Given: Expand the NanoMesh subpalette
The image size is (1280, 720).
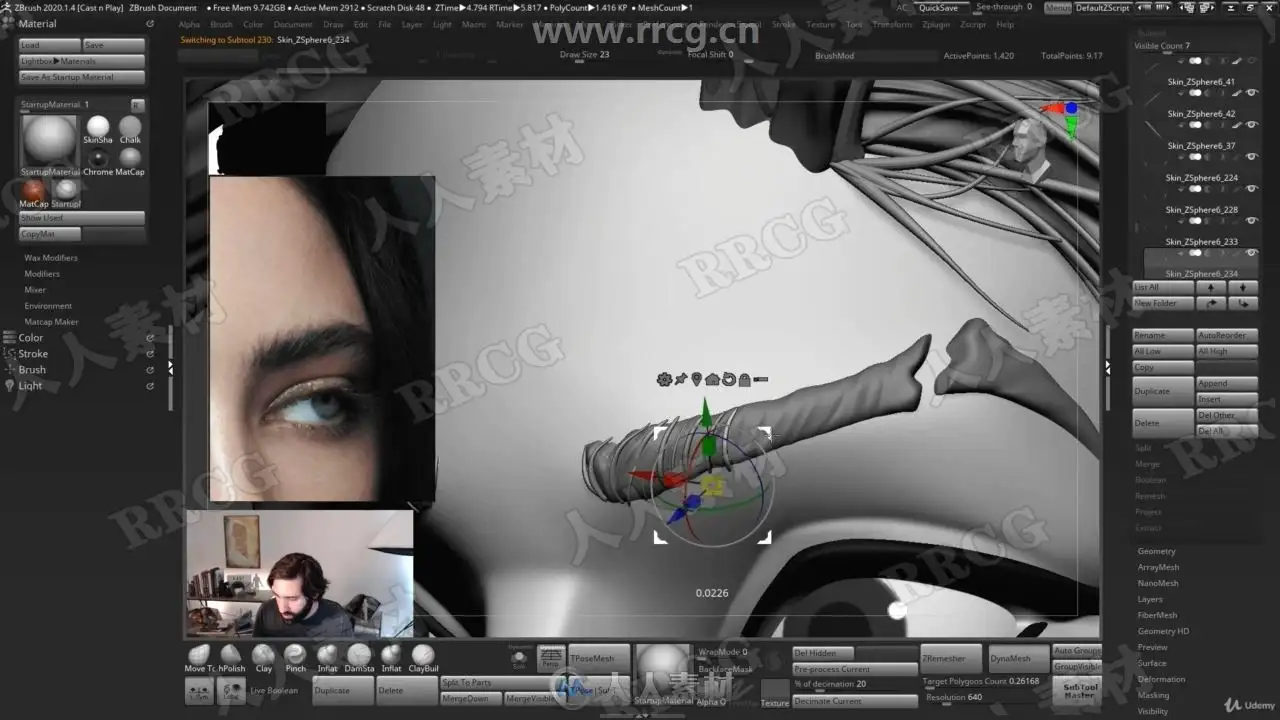Looking at the screenshot, I should coord(1158,583).
